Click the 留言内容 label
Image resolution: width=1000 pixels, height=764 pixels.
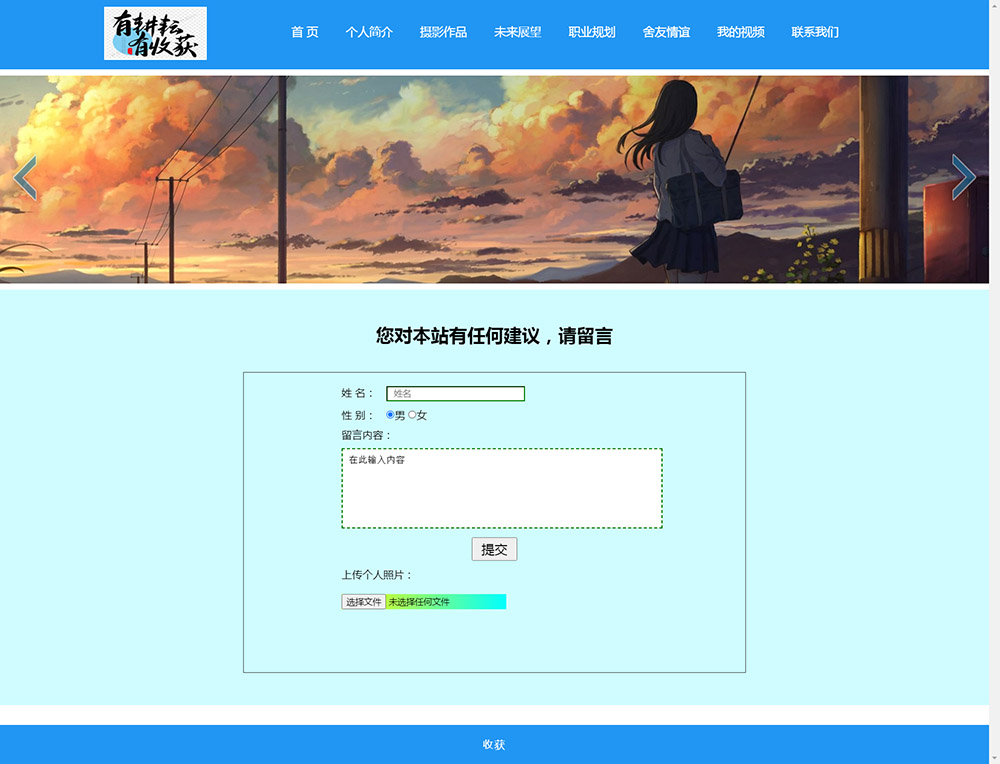[366, 435]
